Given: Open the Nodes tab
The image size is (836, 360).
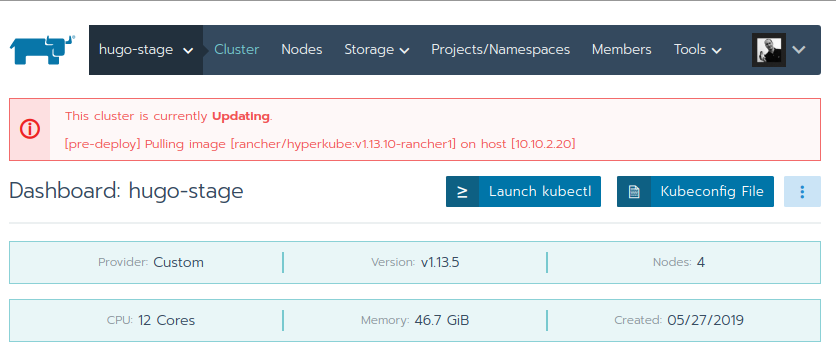Looking at the screenshot, I should click(x=302, y=50).
